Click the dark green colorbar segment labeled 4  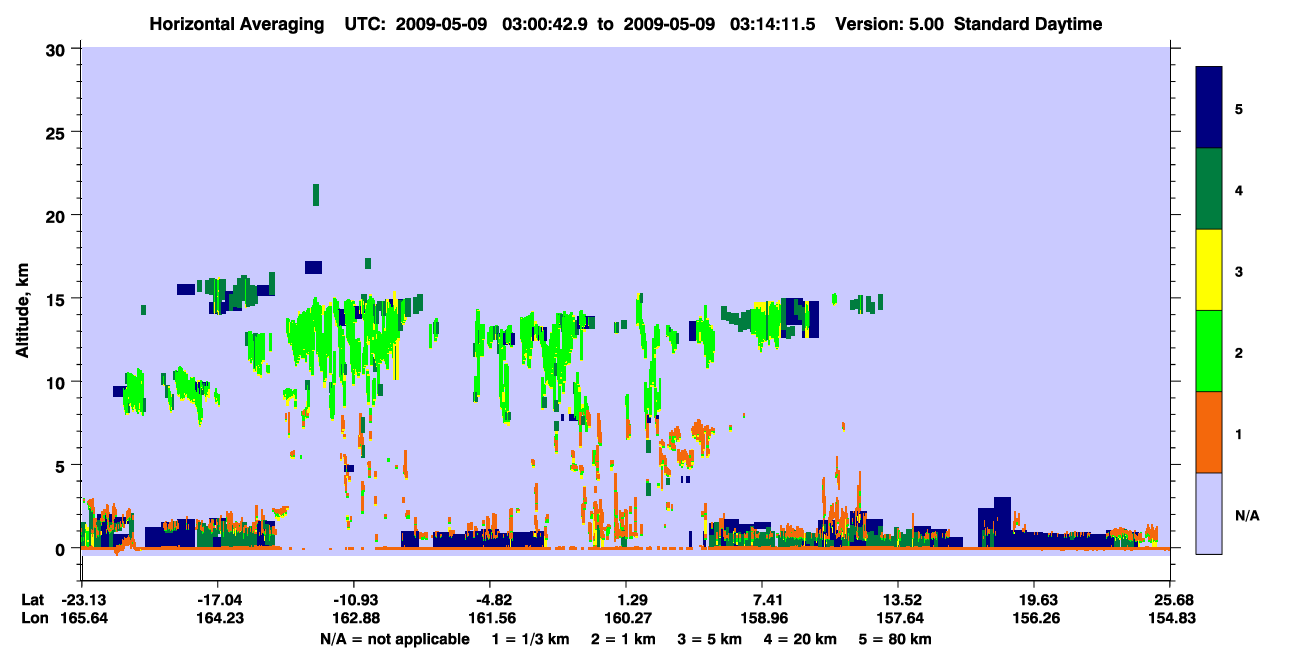[x=1209, y=189]
